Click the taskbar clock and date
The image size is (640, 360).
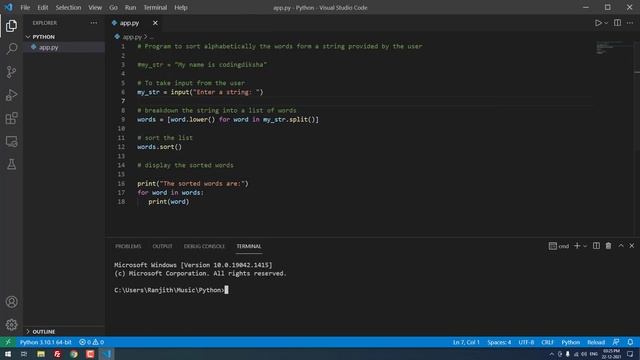coord(611,354)
